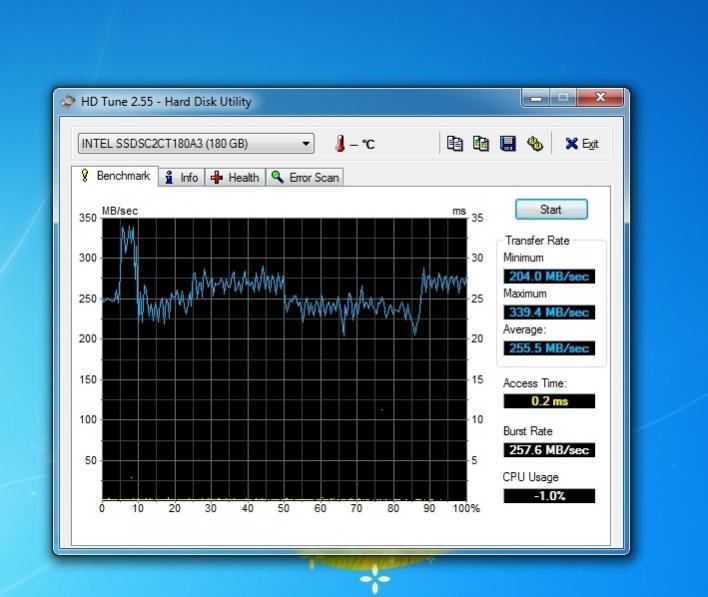Click the MB/sec axis label
The image size is (708, 597).
[120, 211]
